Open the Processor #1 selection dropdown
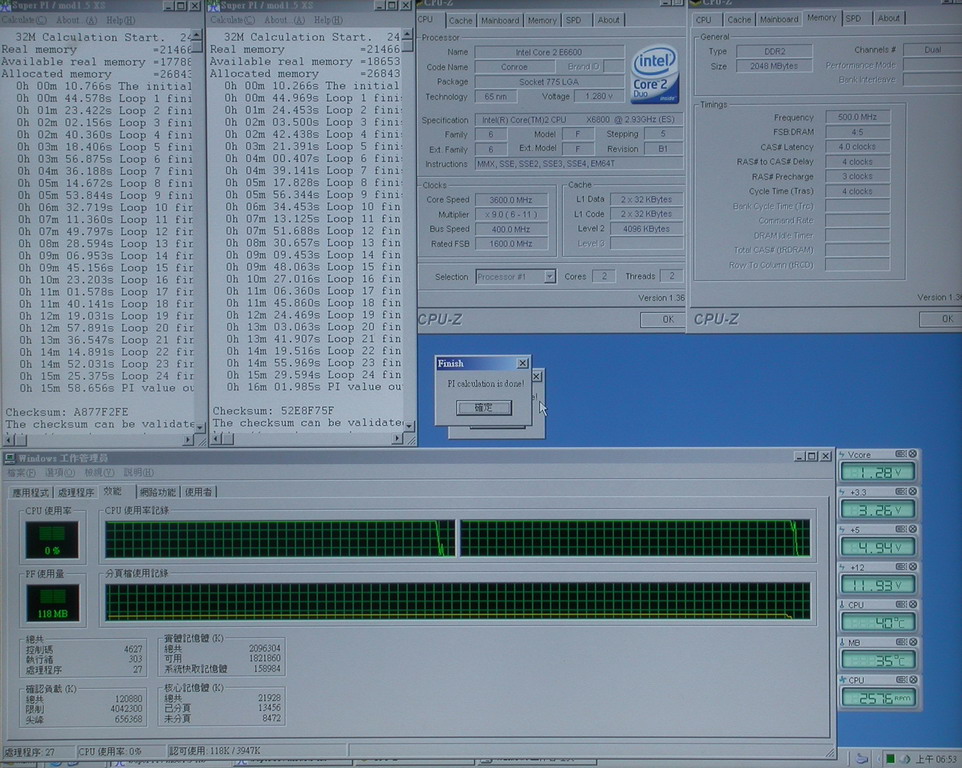Viewport: 962px width, 768px height. (x=549, y=277)
